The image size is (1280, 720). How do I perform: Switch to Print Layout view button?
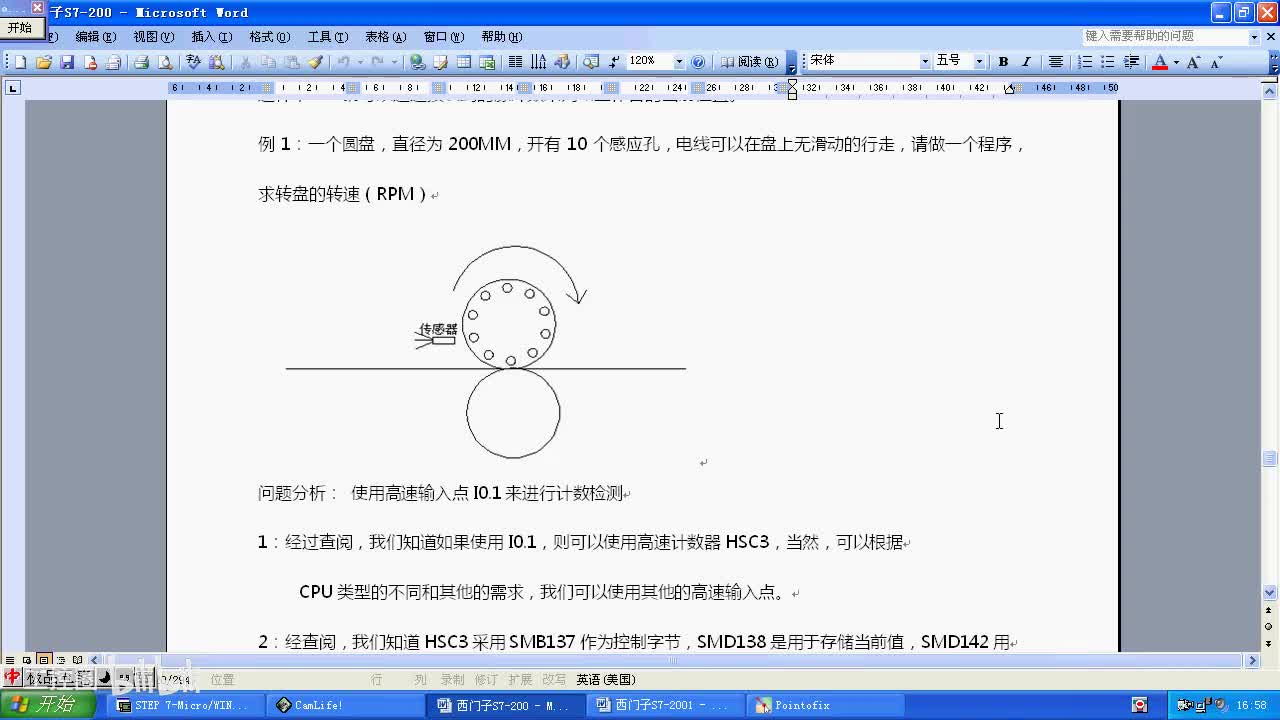[x=44, y=660]
